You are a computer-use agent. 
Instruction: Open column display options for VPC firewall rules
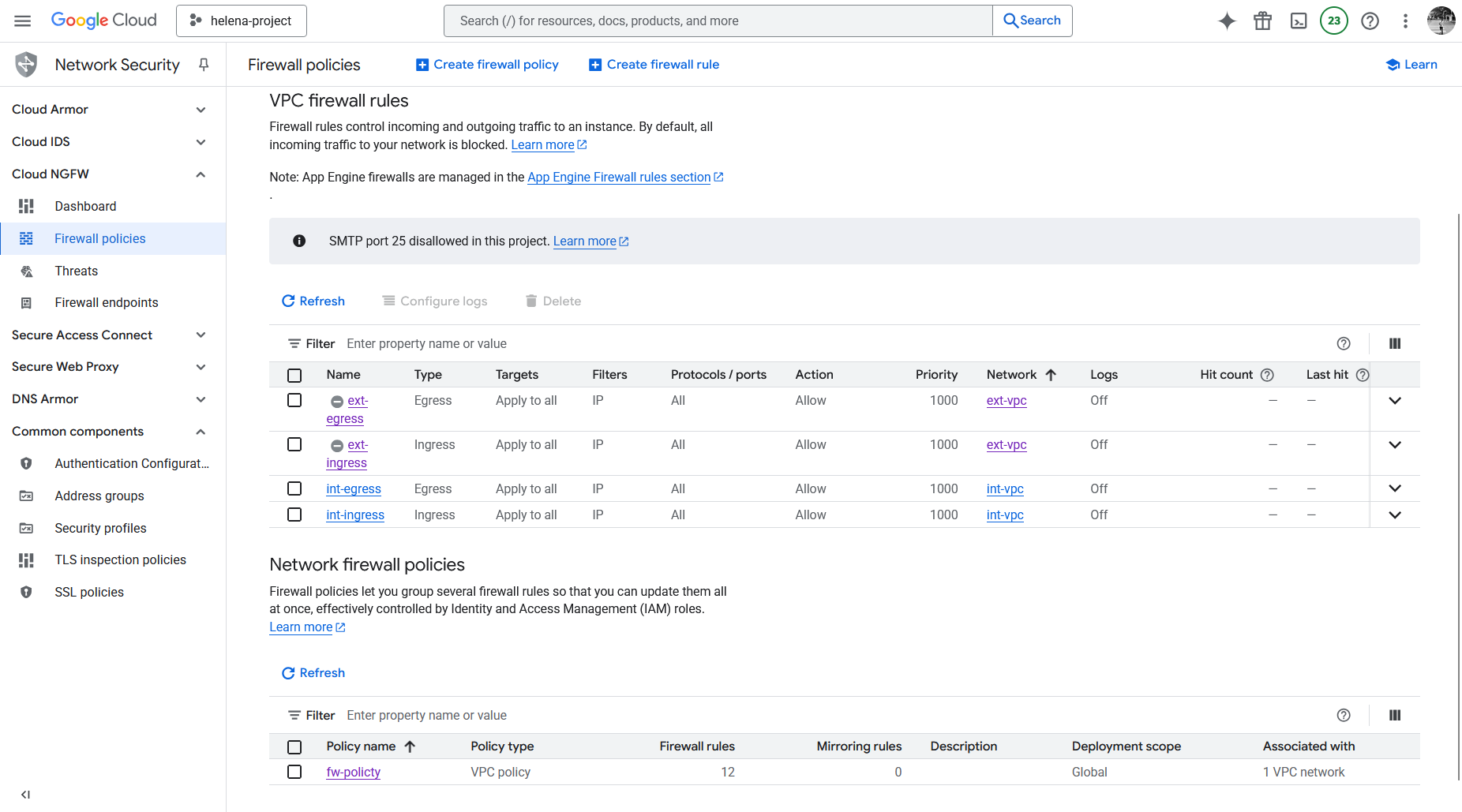(x=1395, y=344)
